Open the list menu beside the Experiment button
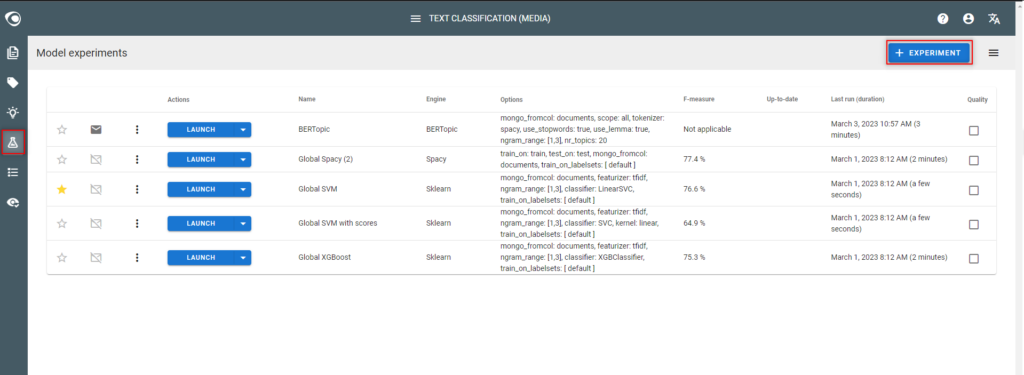 (993, 53)
